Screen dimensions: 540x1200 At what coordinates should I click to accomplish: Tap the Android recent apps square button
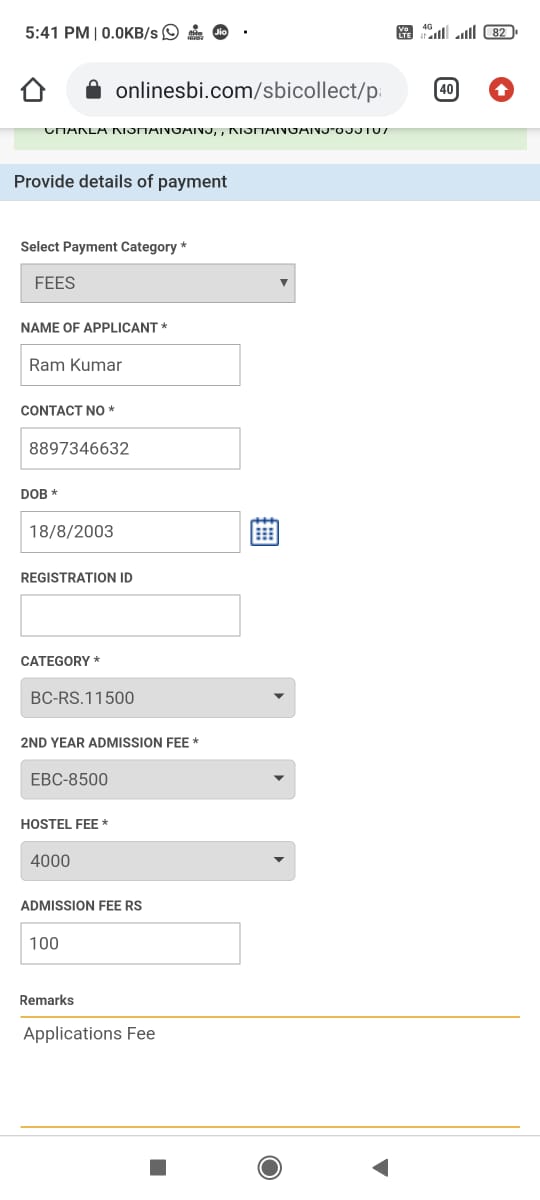coord(157,1167)
